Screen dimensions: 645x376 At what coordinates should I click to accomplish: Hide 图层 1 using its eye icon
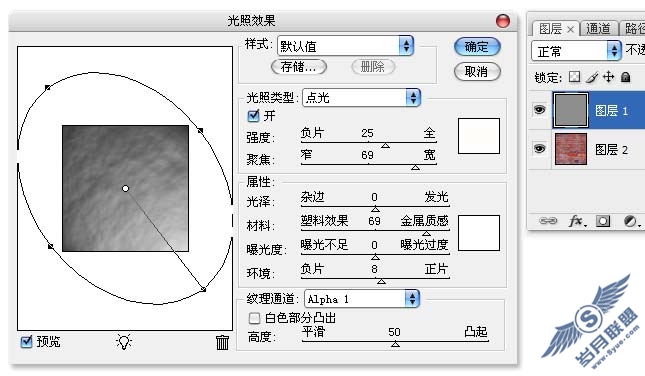click(539, 109)
